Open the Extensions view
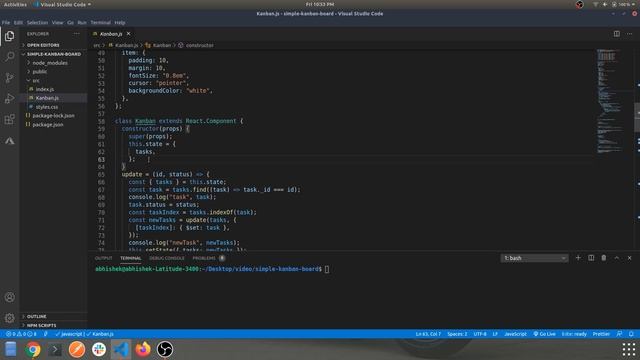The width and height of the screenshot is (640, 360). coord(9,120)
